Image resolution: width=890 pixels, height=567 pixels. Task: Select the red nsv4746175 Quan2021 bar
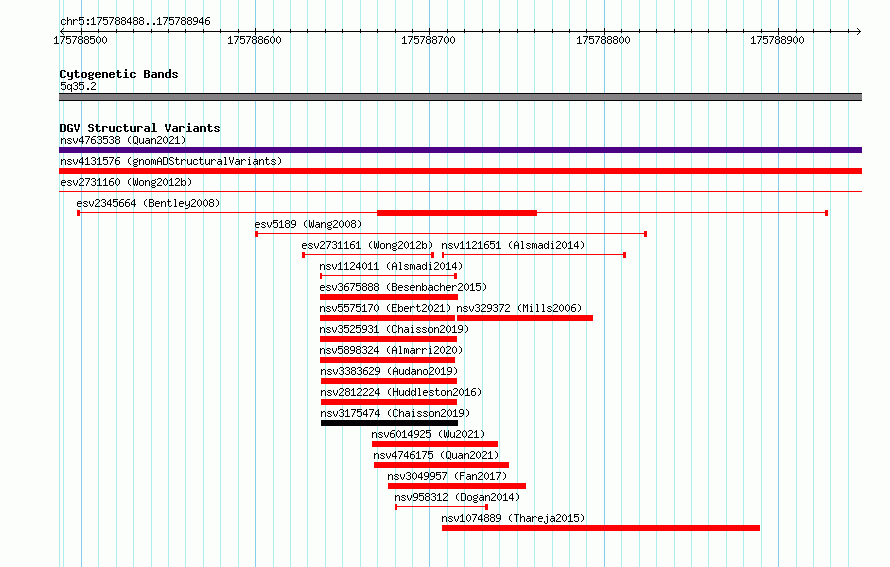pos(442,465)
